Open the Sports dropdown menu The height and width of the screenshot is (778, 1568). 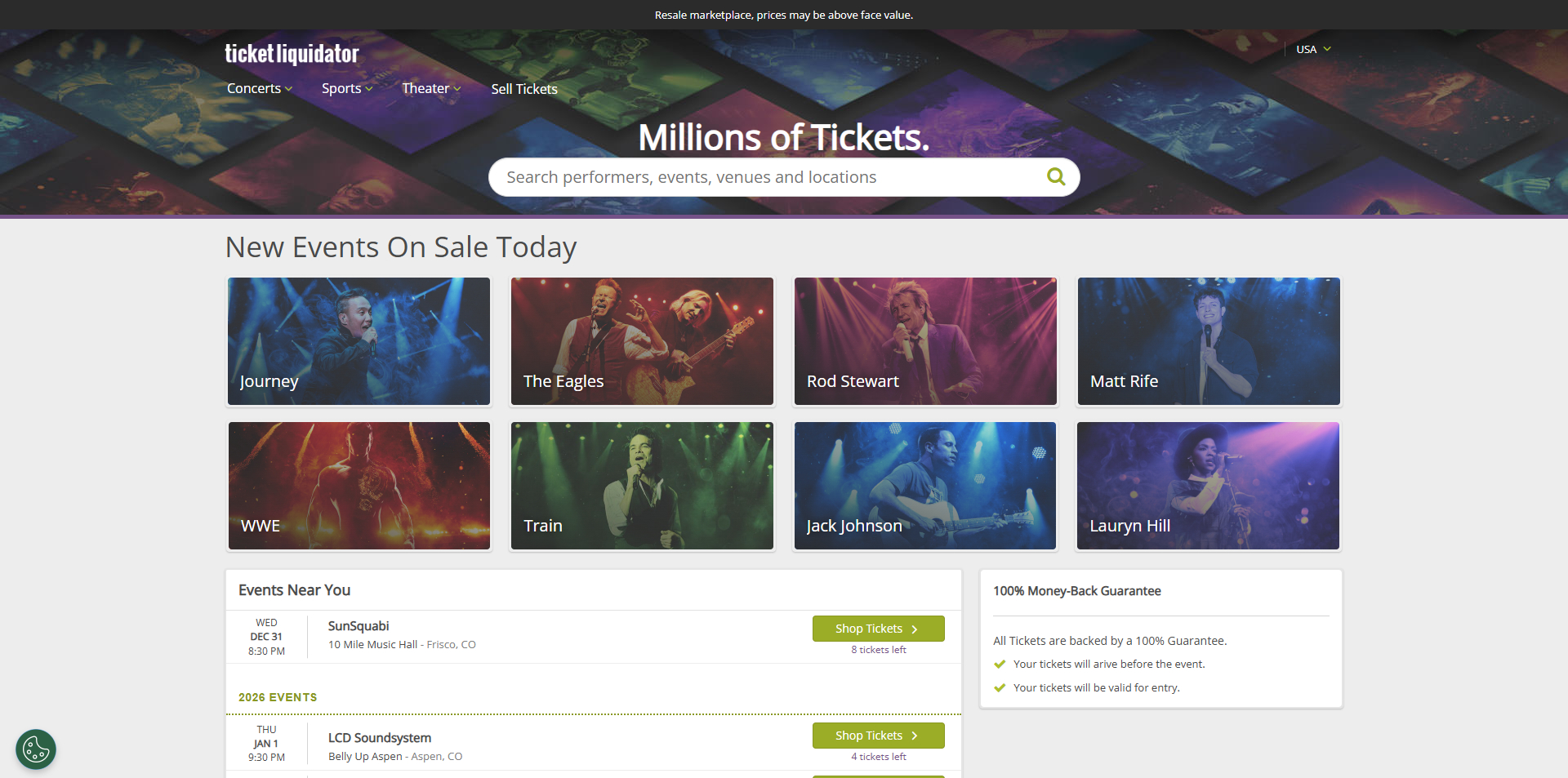(347, 88)
